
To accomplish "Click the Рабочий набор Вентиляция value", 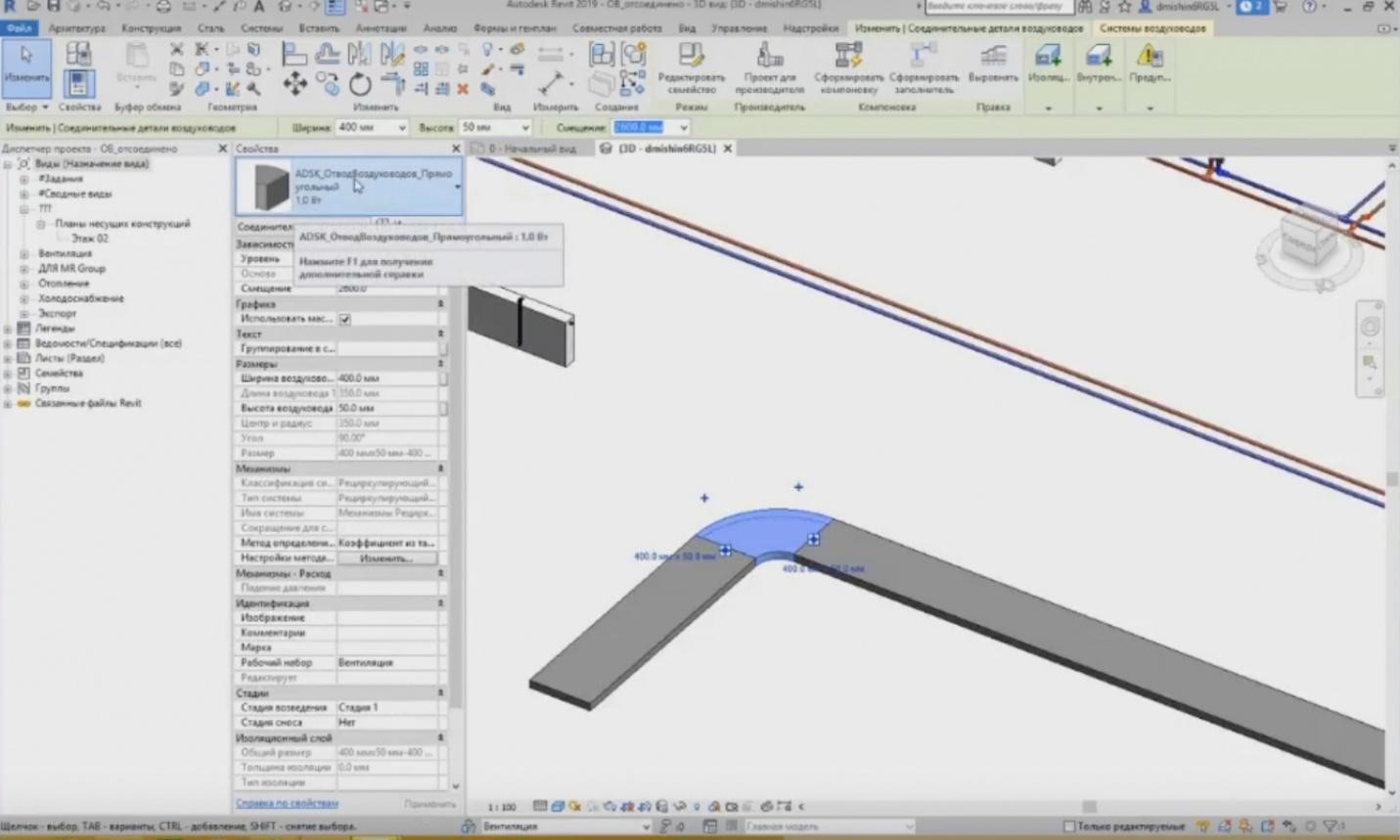I will pos(387,663).
